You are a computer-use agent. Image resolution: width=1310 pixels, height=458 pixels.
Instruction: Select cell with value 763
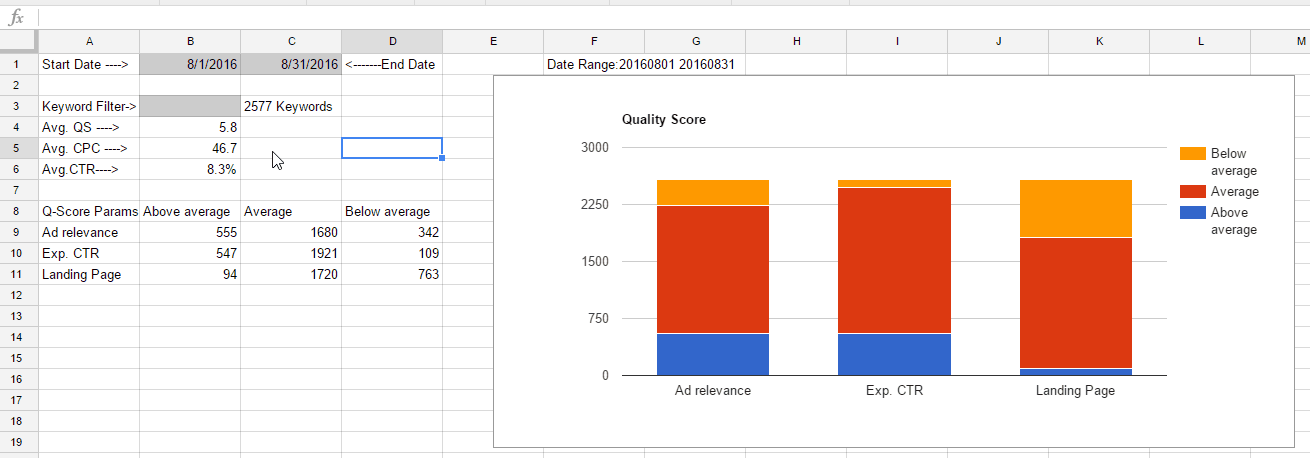coord(392,274)
